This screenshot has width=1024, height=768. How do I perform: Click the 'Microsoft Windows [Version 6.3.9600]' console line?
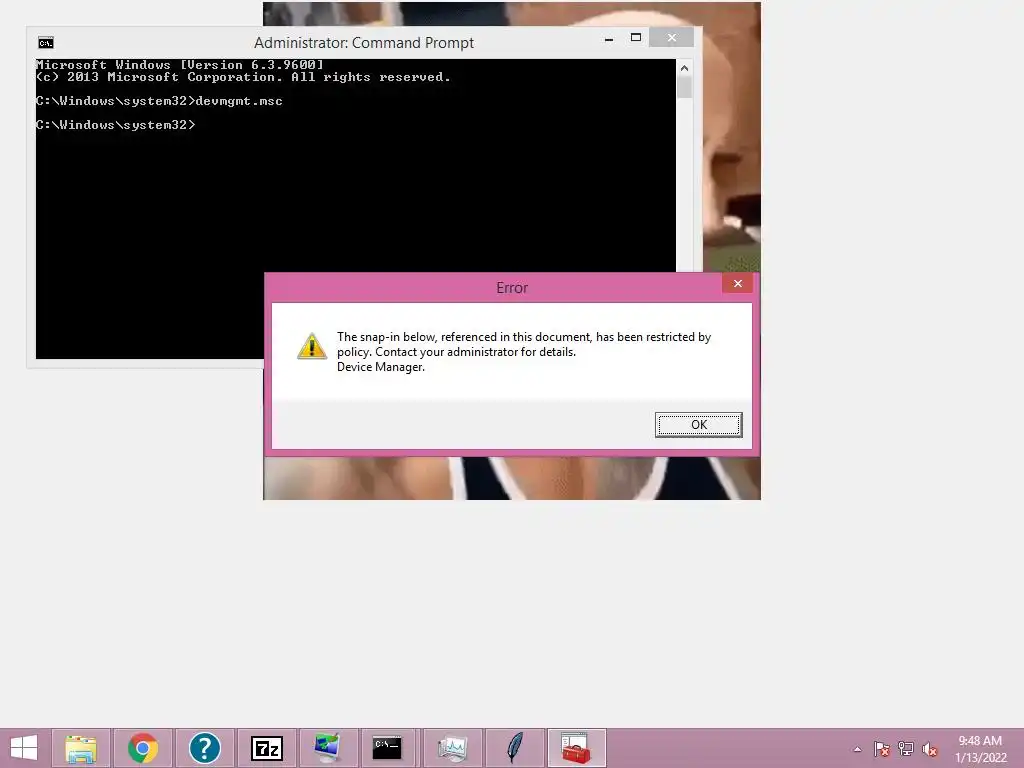(x=180, y=65)
